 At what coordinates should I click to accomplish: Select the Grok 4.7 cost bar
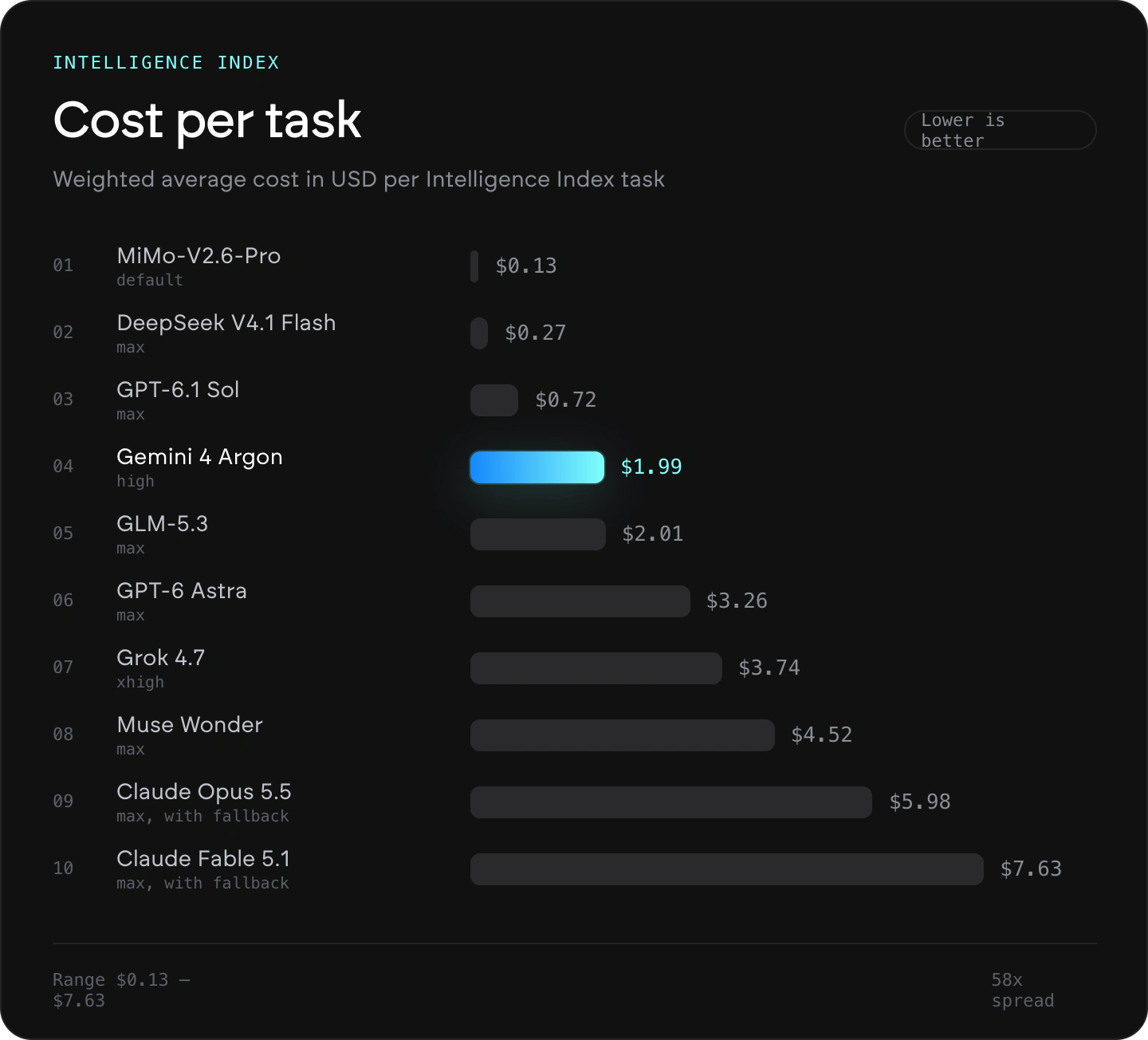596,668
